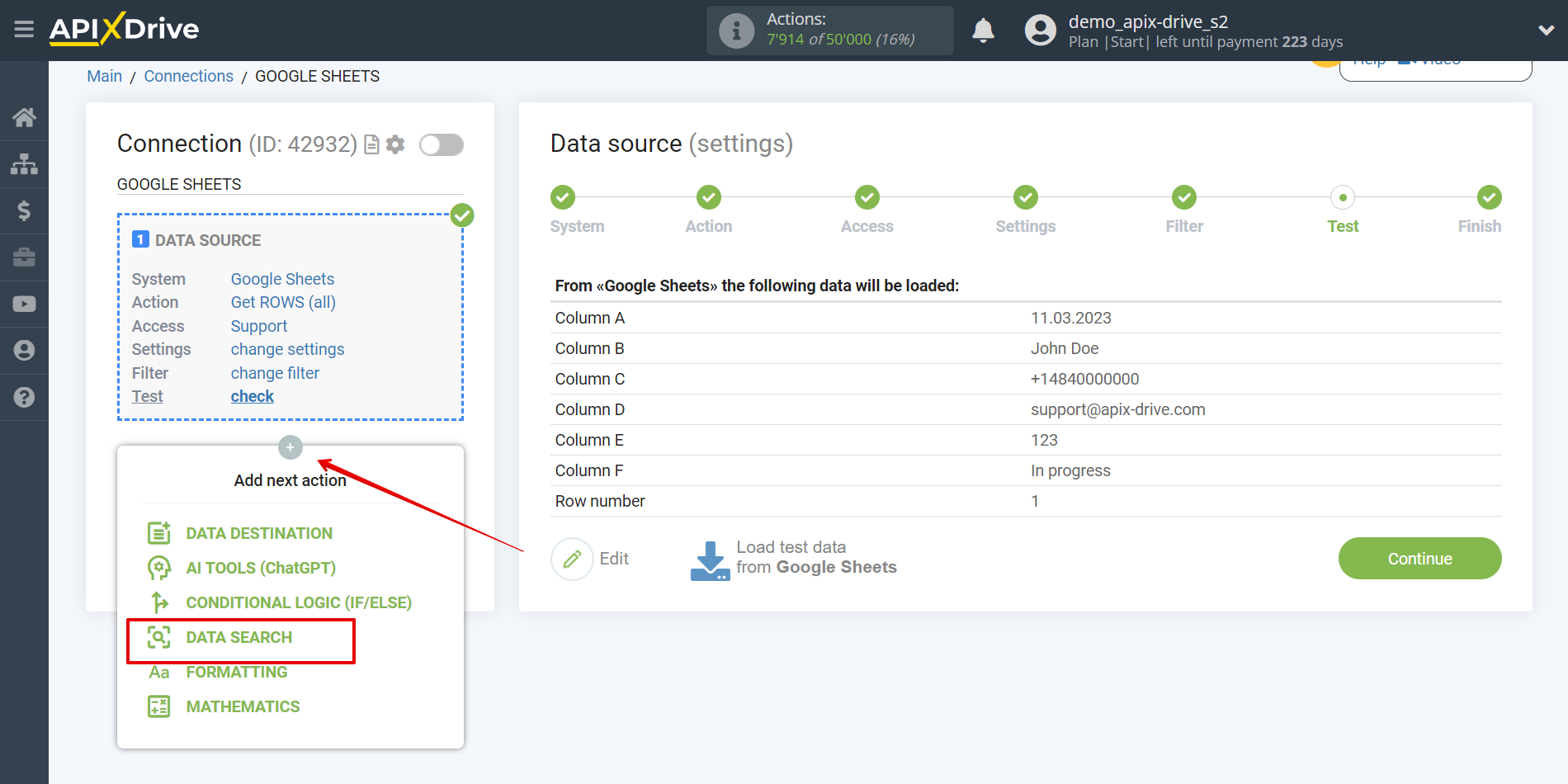Open connection settings gear icon
Screen dimensions: 1568x784
[x=395, y=145]
